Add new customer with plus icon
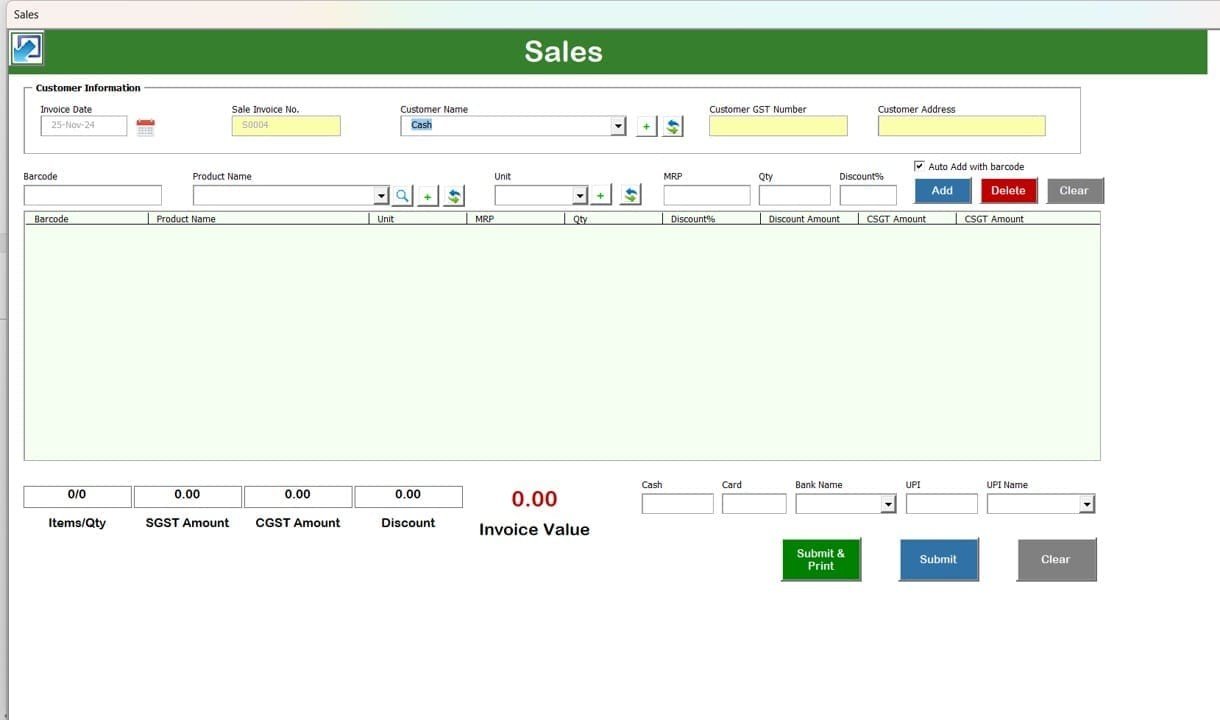Screen dimensions: 1220x720 646,126
